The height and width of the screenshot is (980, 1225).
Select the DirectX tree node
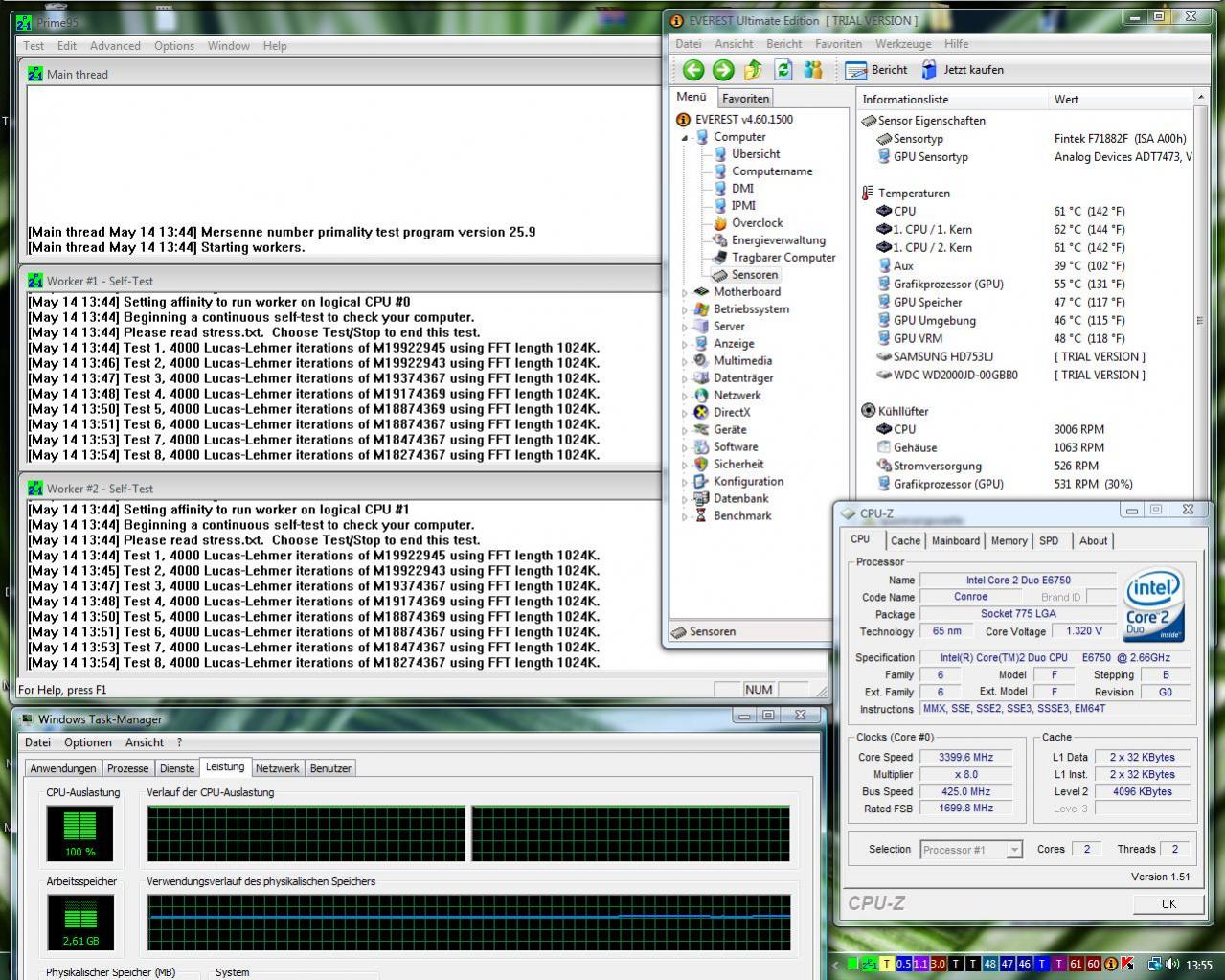tap(731, 413)
